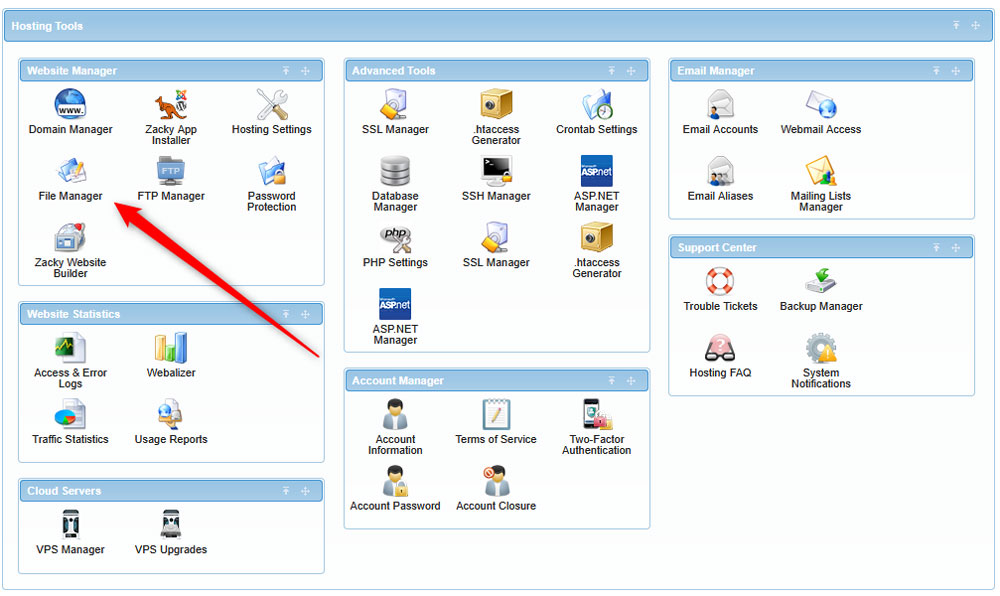The width and height of the screenshot is (1000, 596).
Task: Open PHP Settings
Action: [x=395, y=244]
